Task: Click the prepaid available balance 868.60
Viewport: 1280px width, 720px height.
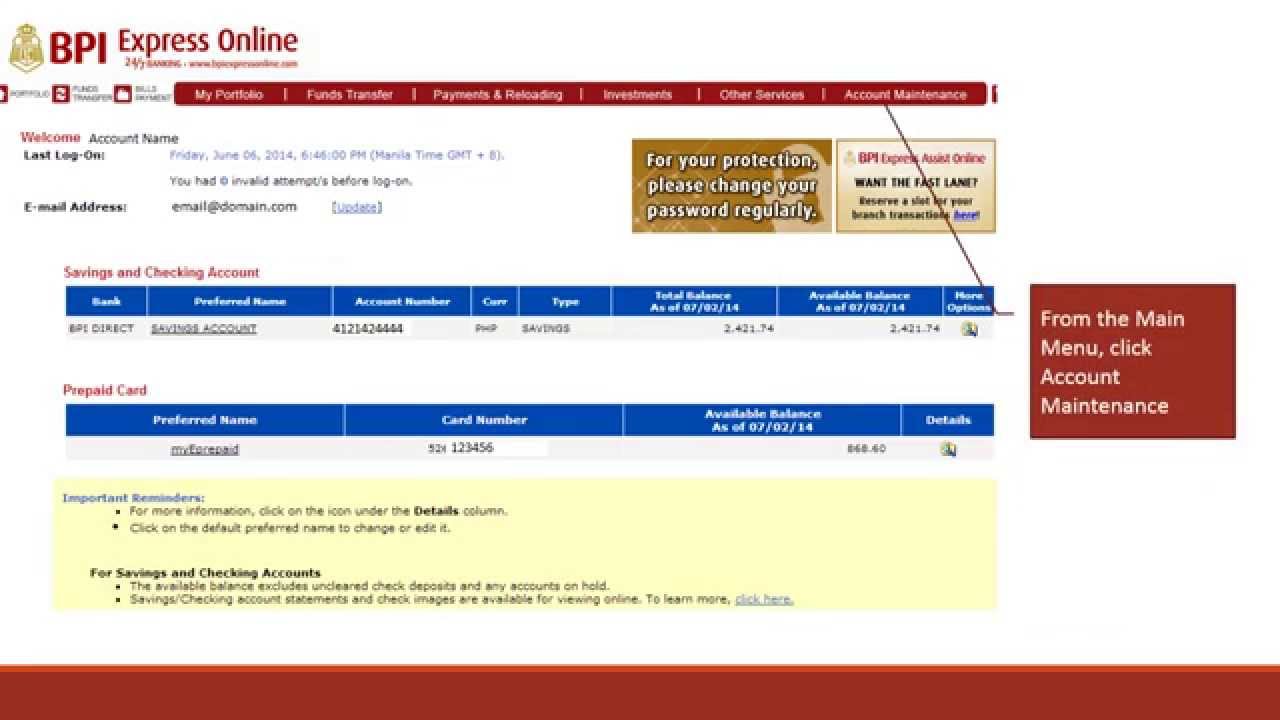Action: 866,449
